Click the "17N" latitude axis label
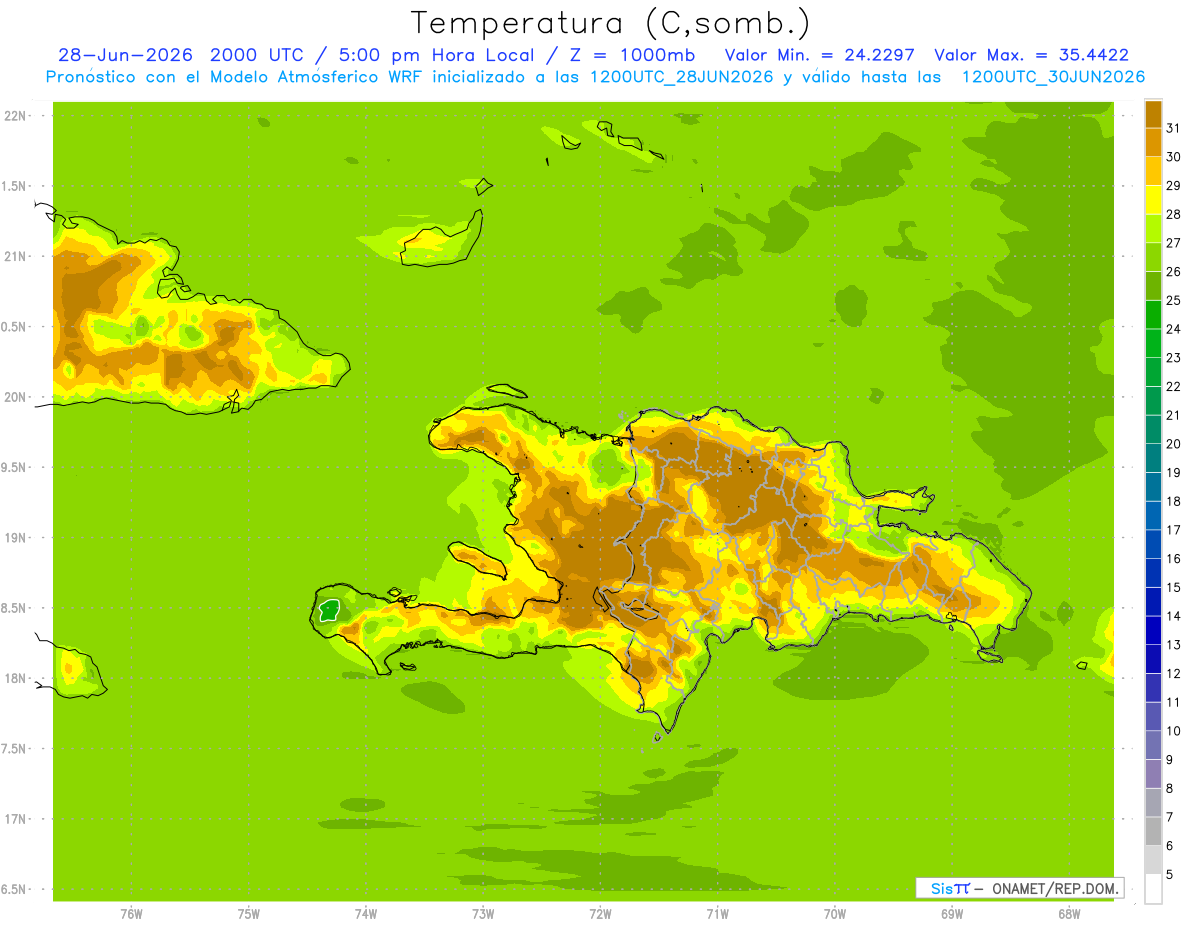Viewport: 1200px width, 927px height. click(x=16, y=819)
